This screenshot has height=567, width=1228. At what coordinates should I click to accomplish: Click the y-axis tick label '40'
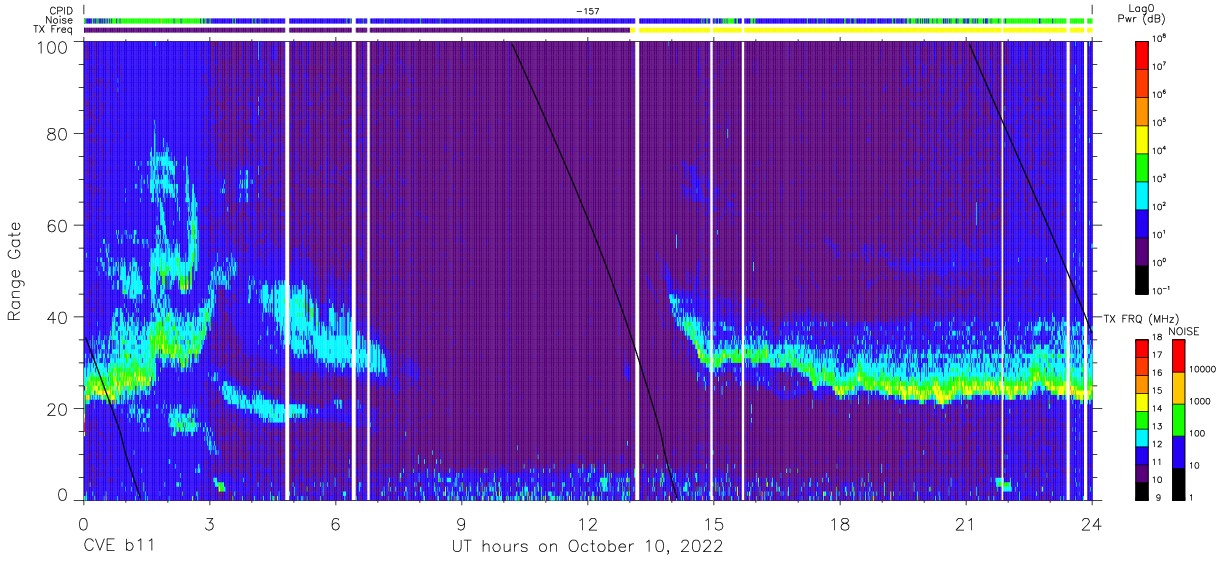click(56, 317)
